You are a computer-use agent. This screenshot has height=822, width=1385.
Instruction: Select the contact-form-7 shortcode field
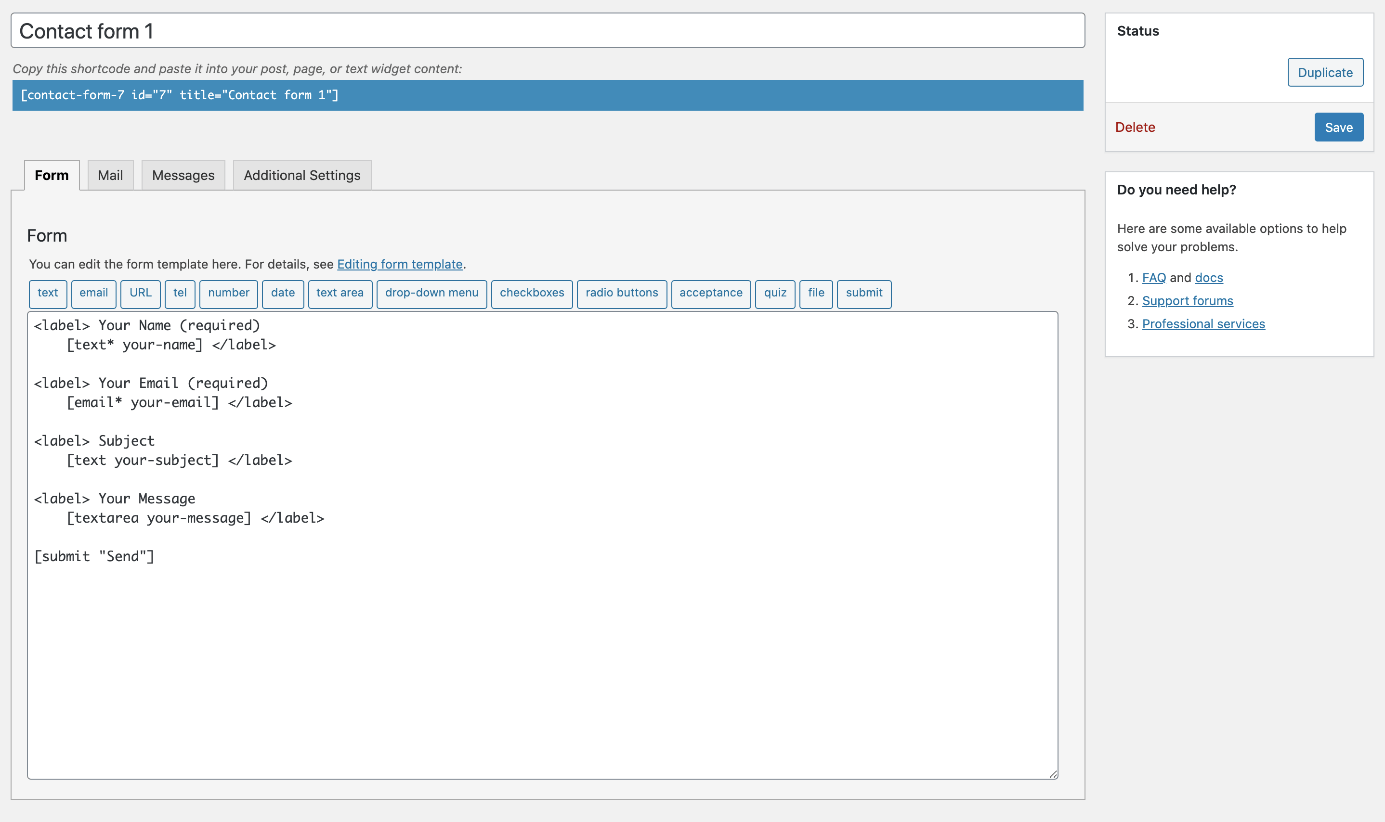pos(548,95)
